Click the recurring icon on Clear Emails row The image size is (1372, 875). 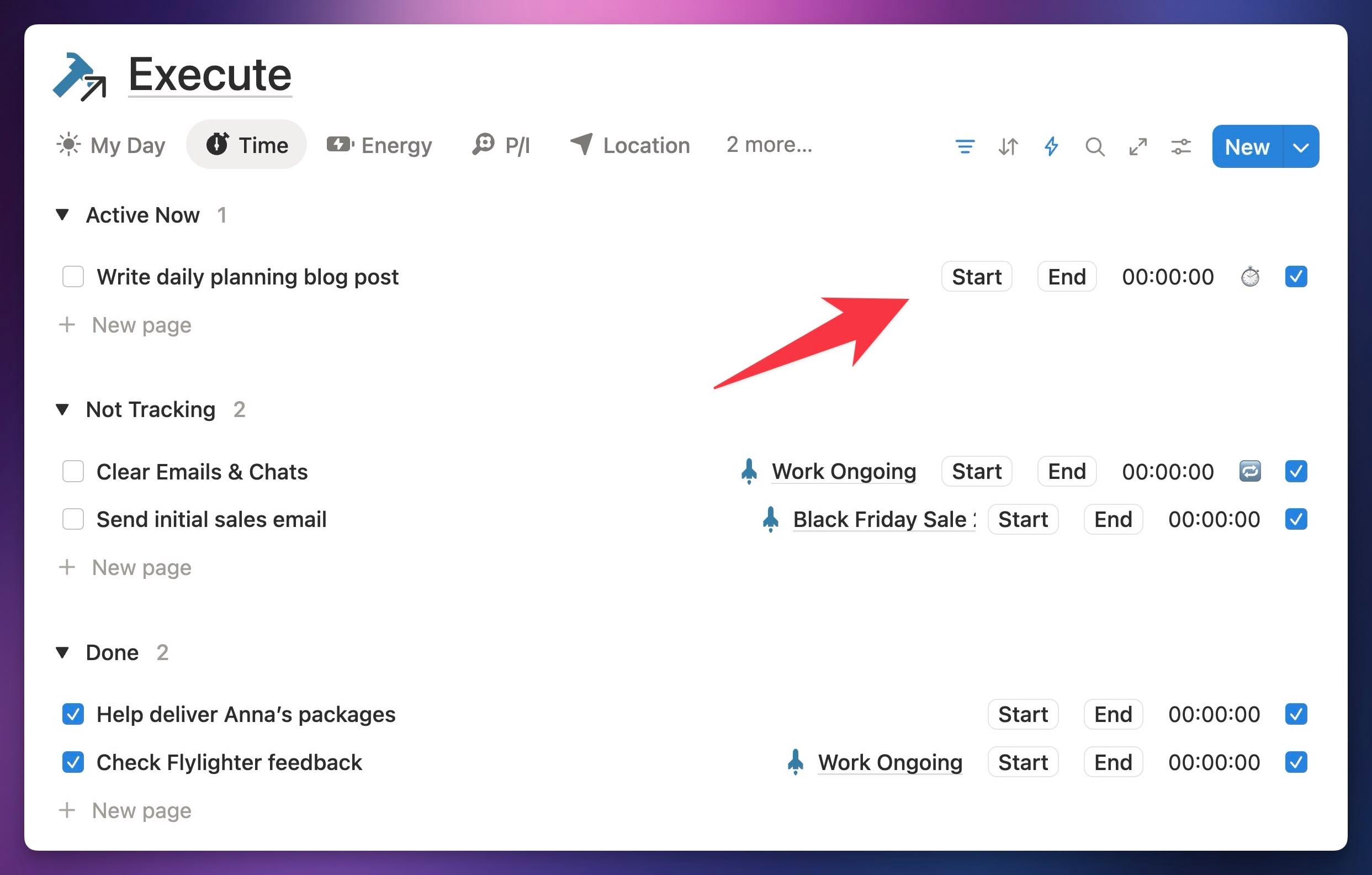click(x=1250, y=471)
